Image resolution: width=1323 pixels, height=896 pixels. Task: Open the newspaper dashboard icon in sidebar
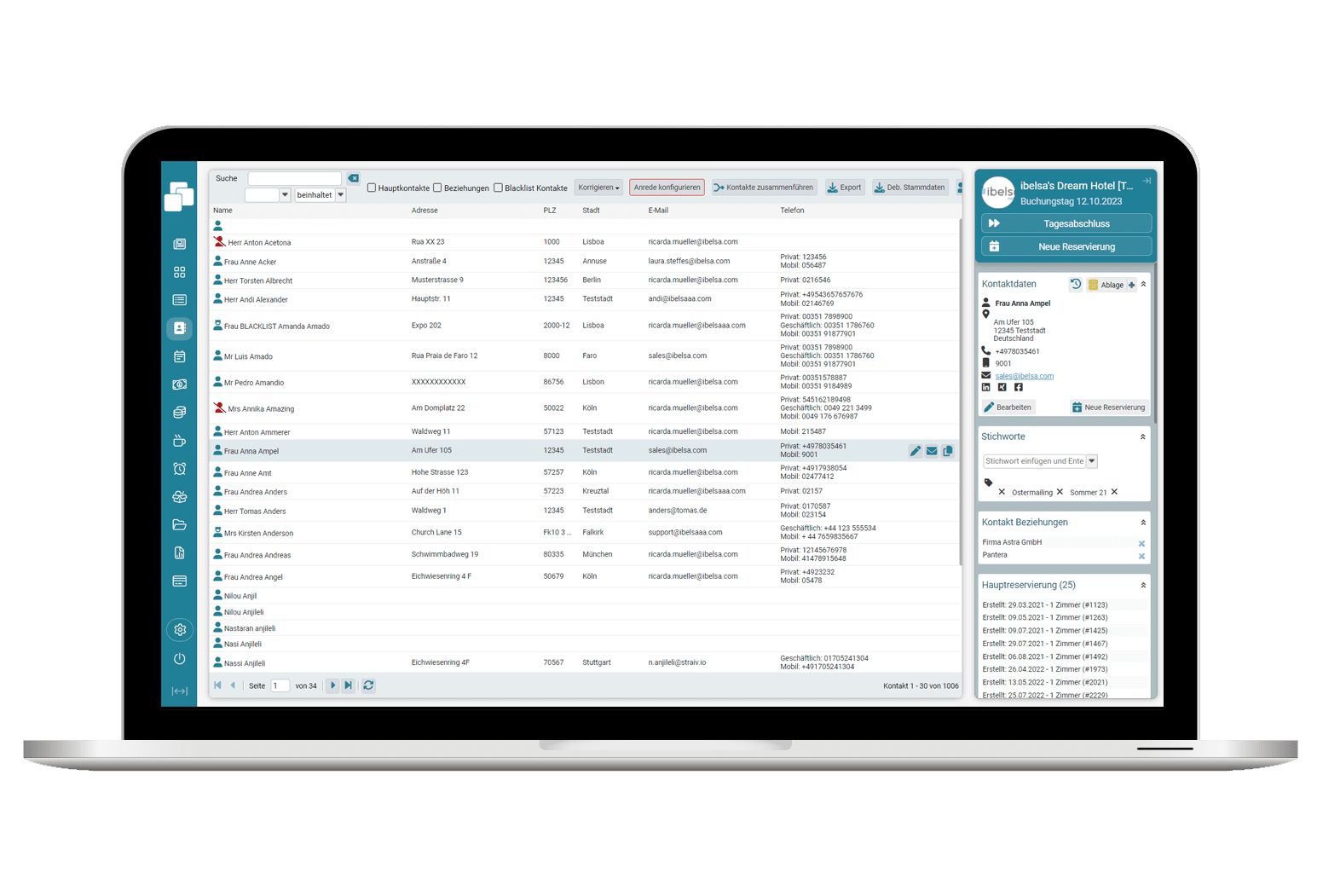point(179,245)
